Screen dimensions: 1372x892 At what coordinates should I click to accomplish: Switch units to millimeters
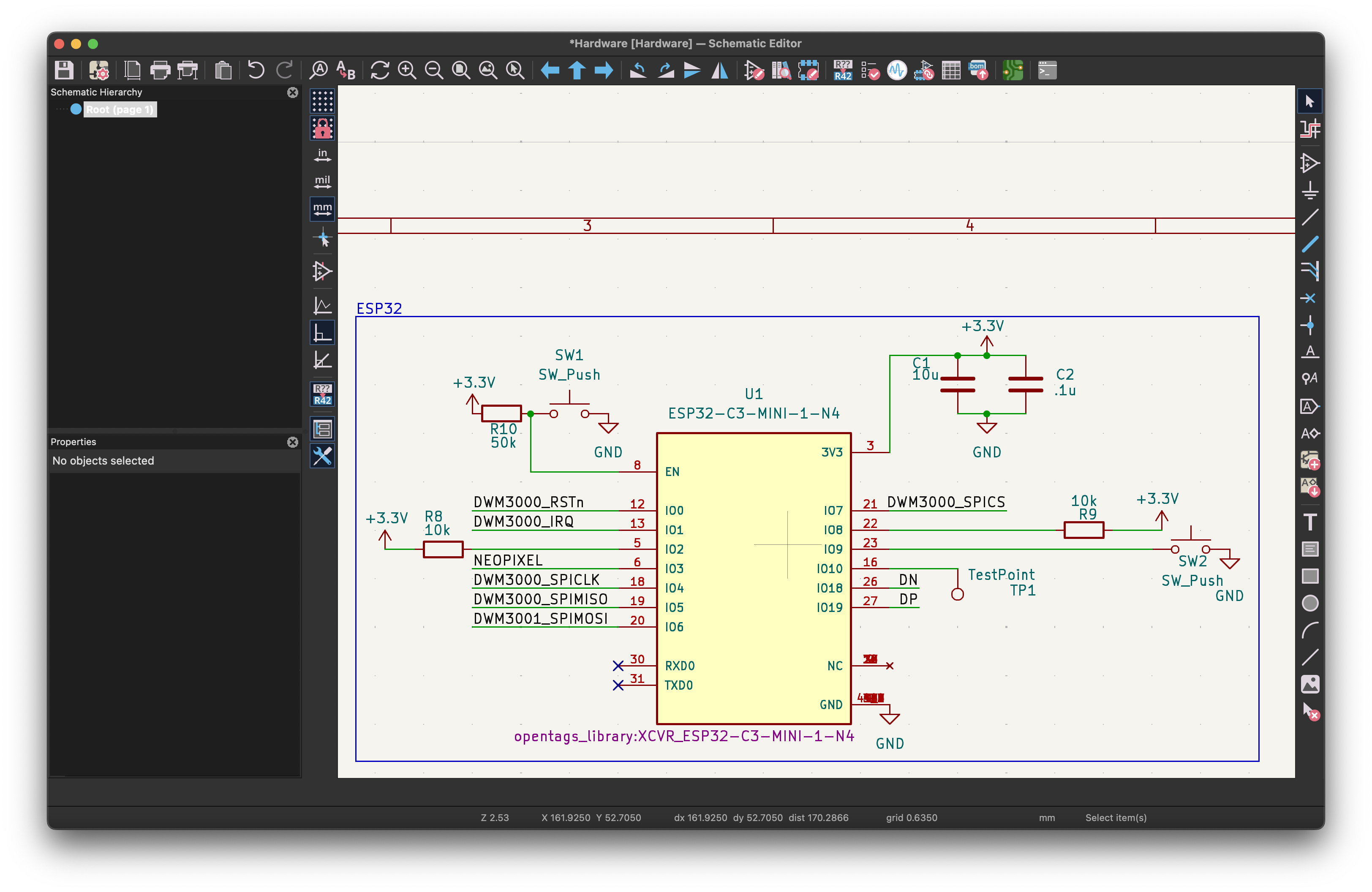coord(322,209)
